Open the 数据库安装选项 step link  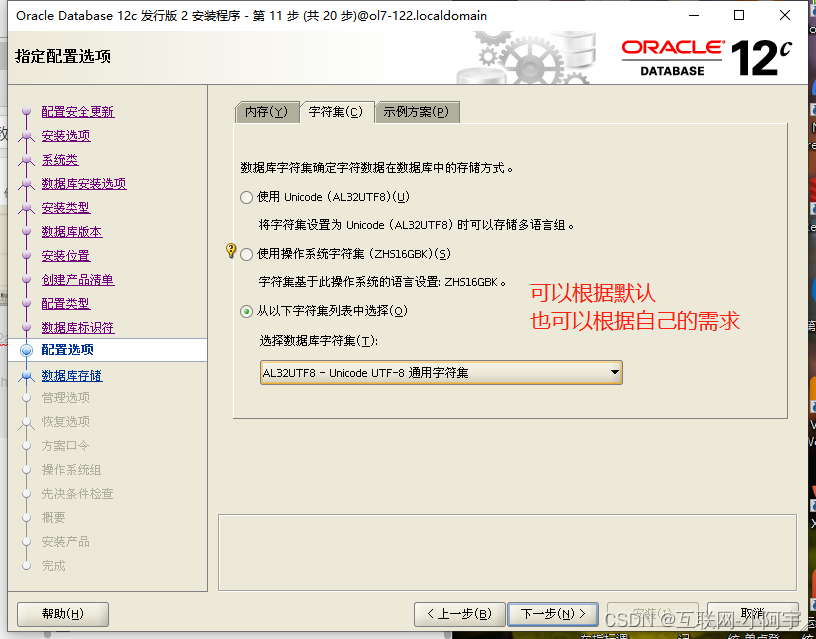tap(84, 183)
